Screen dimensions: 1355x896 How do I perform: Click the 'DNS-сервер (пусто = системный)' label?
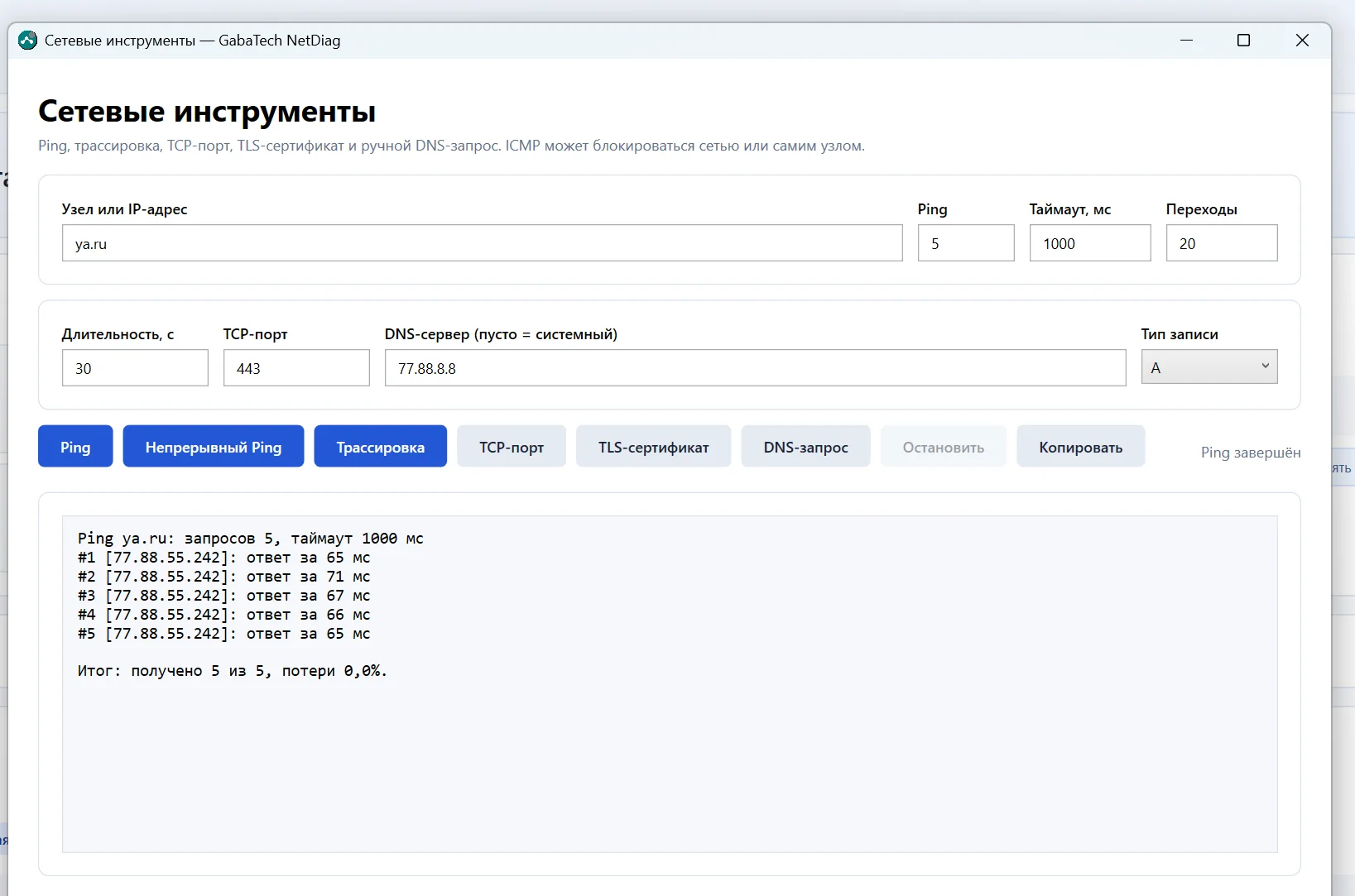pyautogui.click(x=501, y=334)
